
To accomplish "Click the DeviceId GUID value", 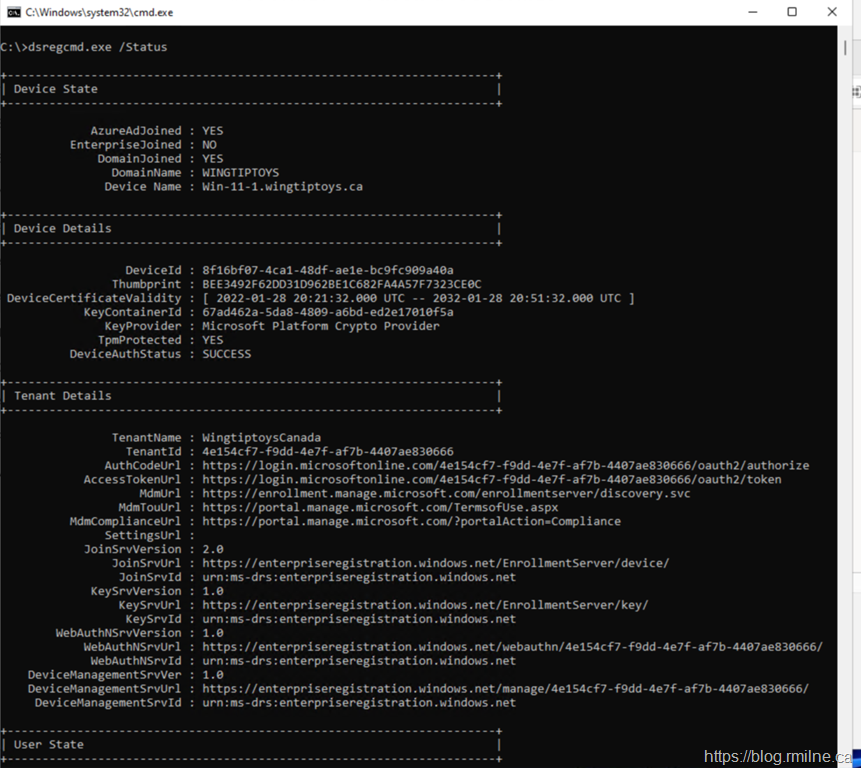I will (327, 270).
